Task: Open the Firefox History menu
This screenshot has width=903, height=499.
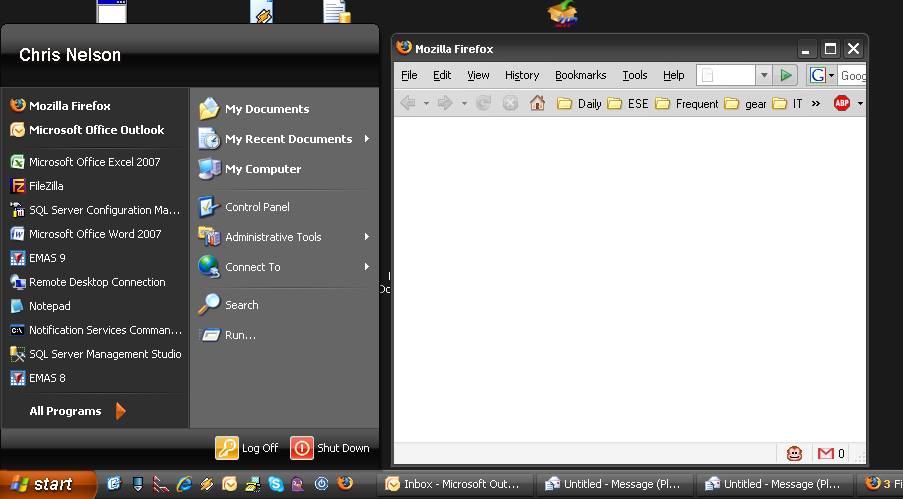Action: (522, 75)
